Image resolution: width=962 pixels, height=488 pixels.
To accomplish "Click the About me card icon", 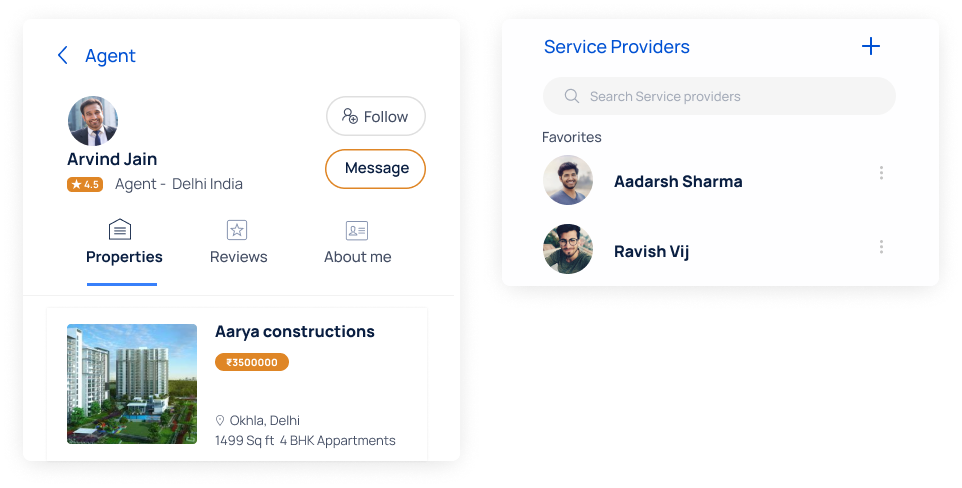I will [x=357, y=230].
